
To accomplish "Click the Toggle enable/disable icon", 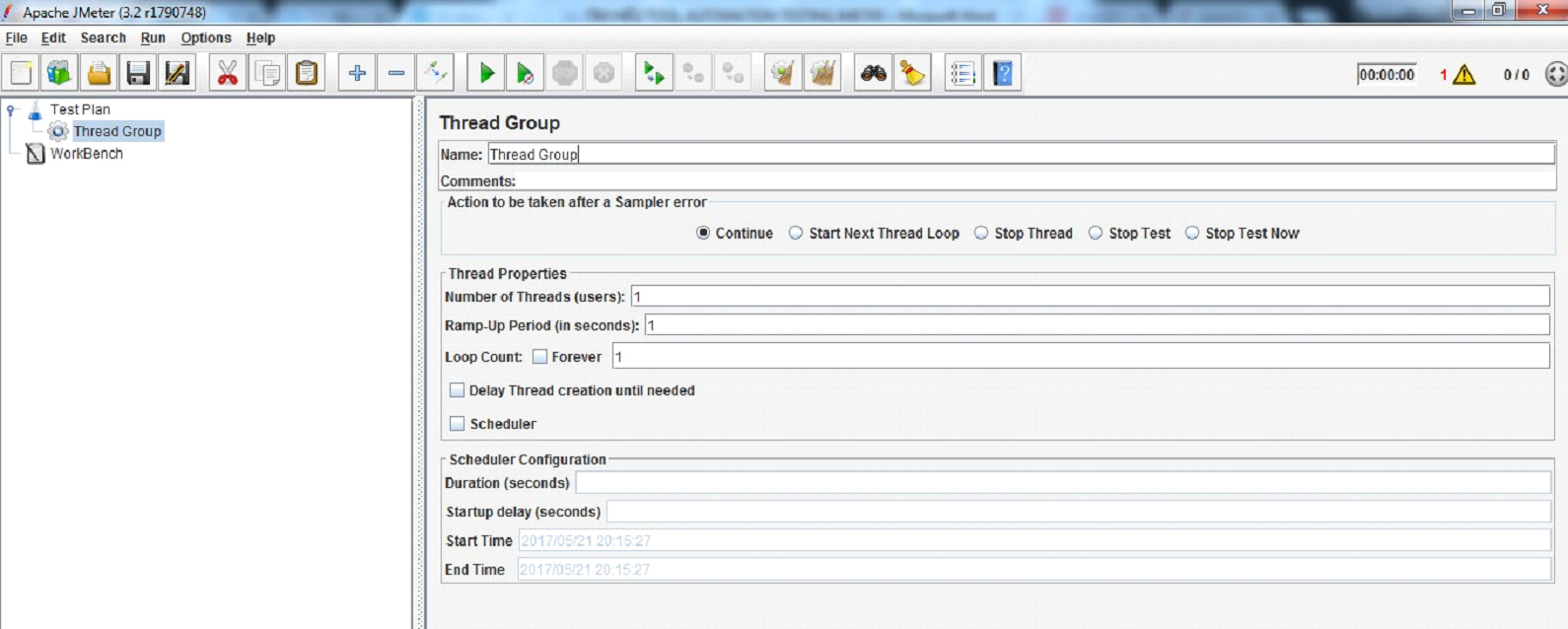I will [x=435, y=73].
